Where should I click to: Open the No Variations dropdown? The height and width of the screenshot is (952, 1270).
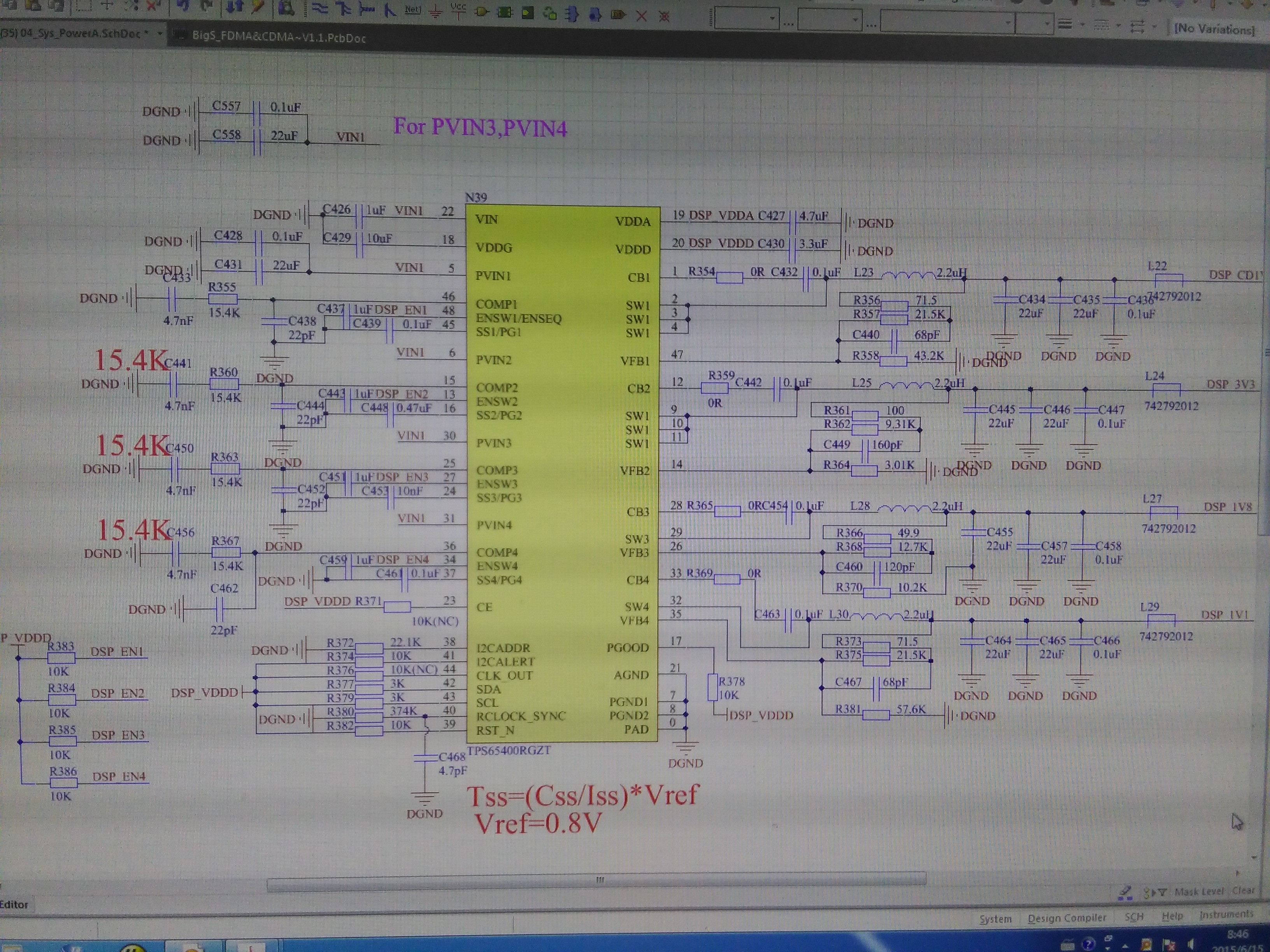pyautogui.click(x=1214, y=29)
